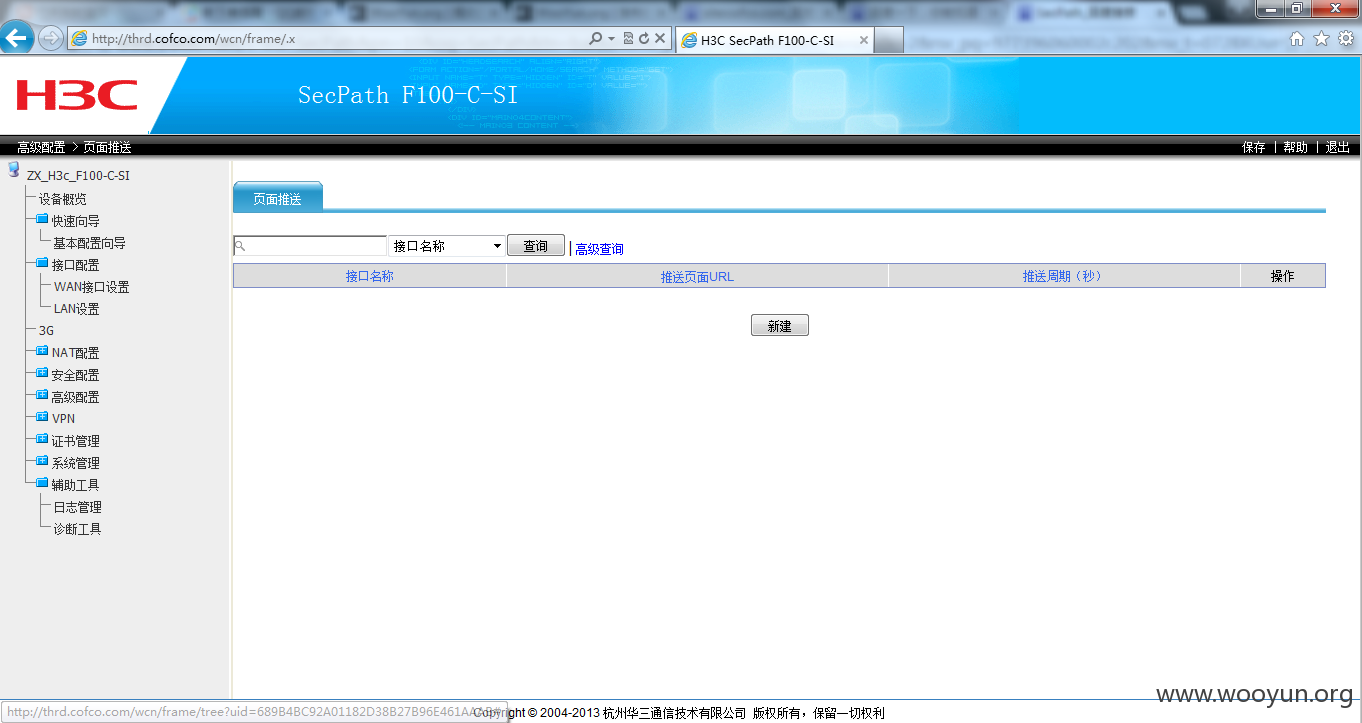Click 高级配置 tree label
The width and height of the screenshot is (1362, 723).
click(x=76, y=397)
